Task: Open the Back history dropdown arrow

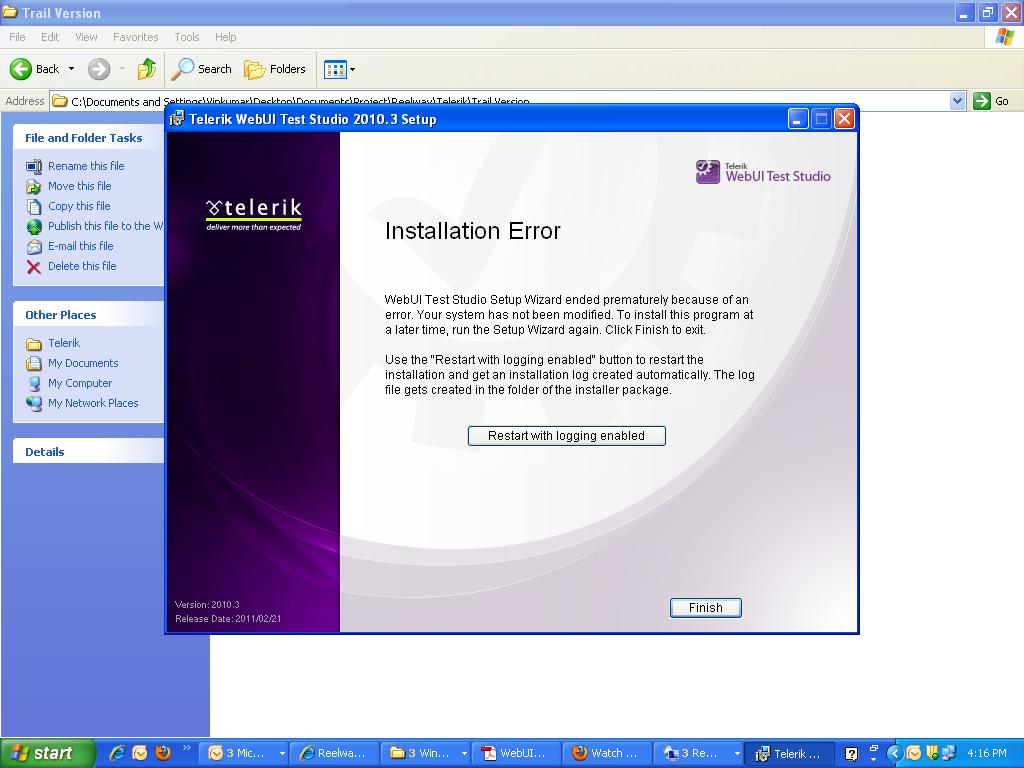Action: (71, 69)
